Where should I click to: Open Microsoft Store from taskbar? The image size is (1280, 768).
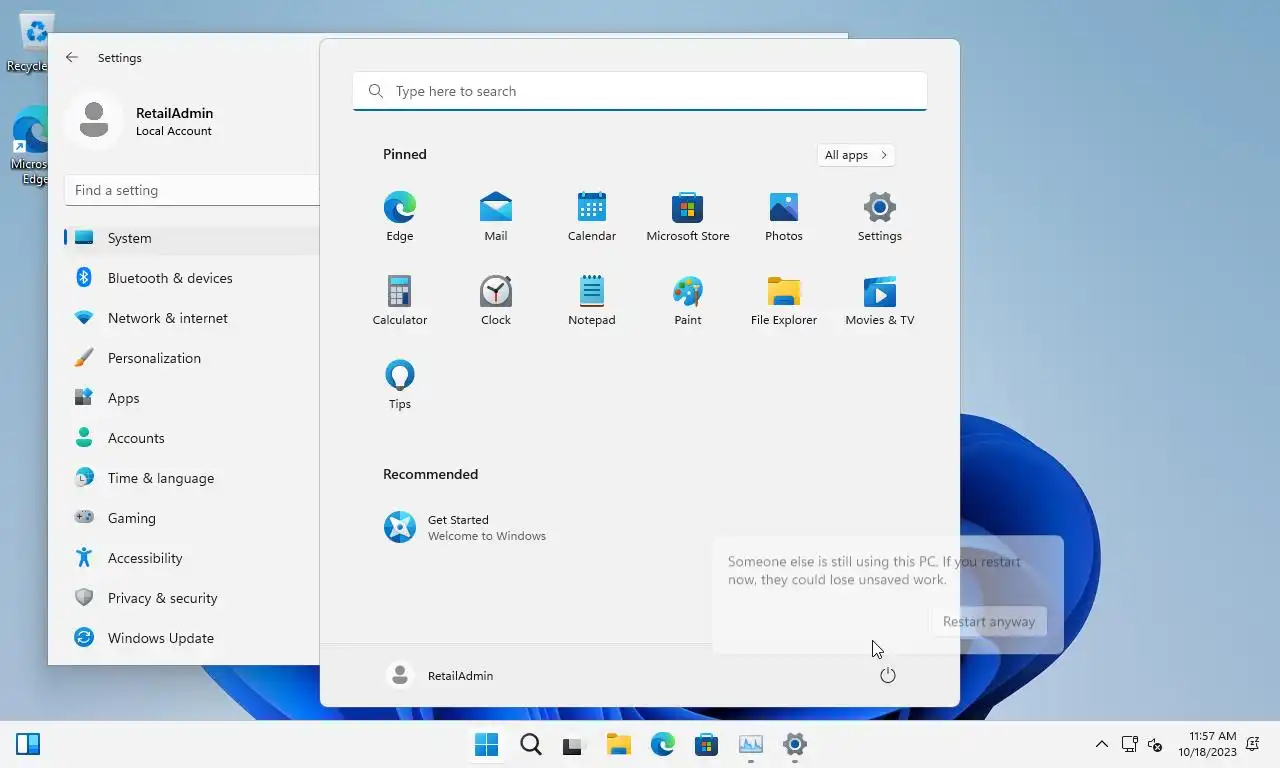click(707, 744)
